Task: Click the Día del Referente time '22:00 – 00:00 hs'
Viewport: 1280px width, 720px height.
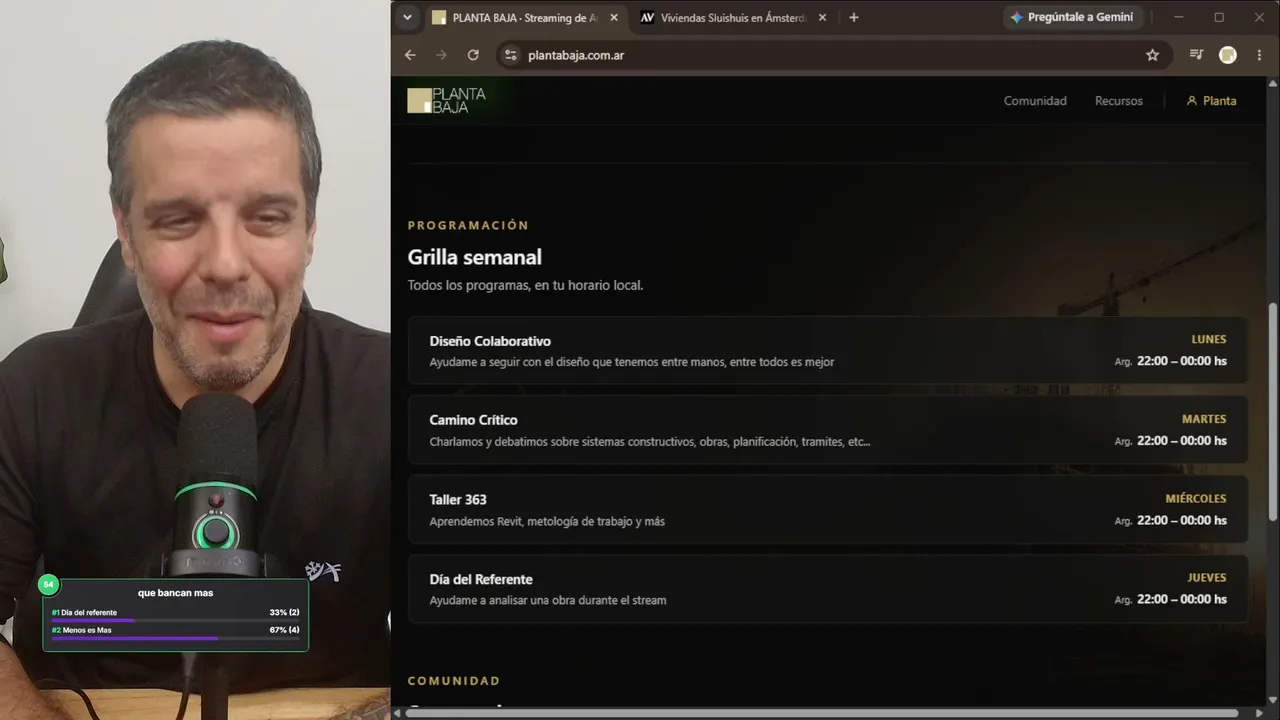Action: (1182, 599)
